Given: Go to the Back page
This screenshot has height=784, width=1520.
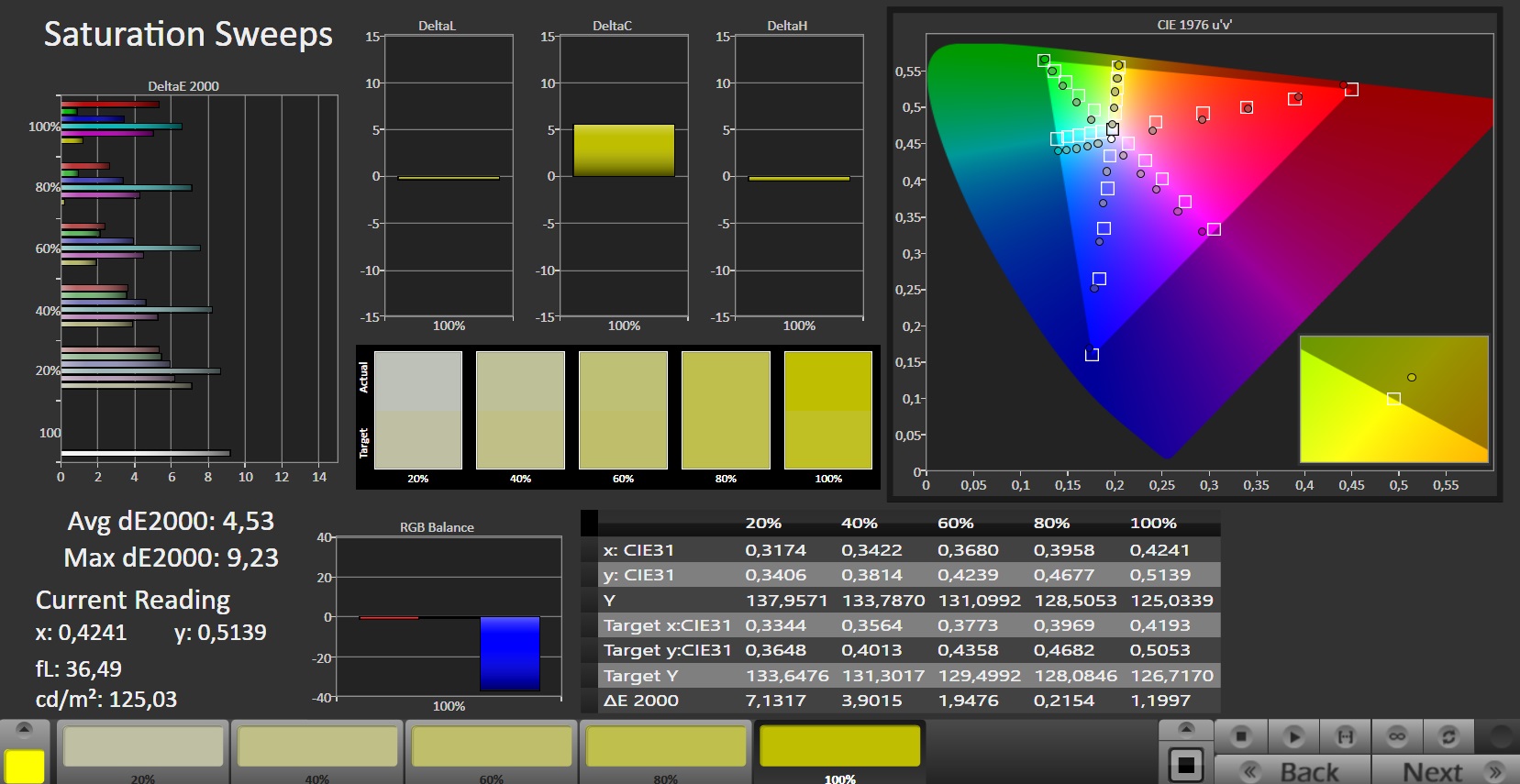Looking at the screenshot, I should 1293,771.
